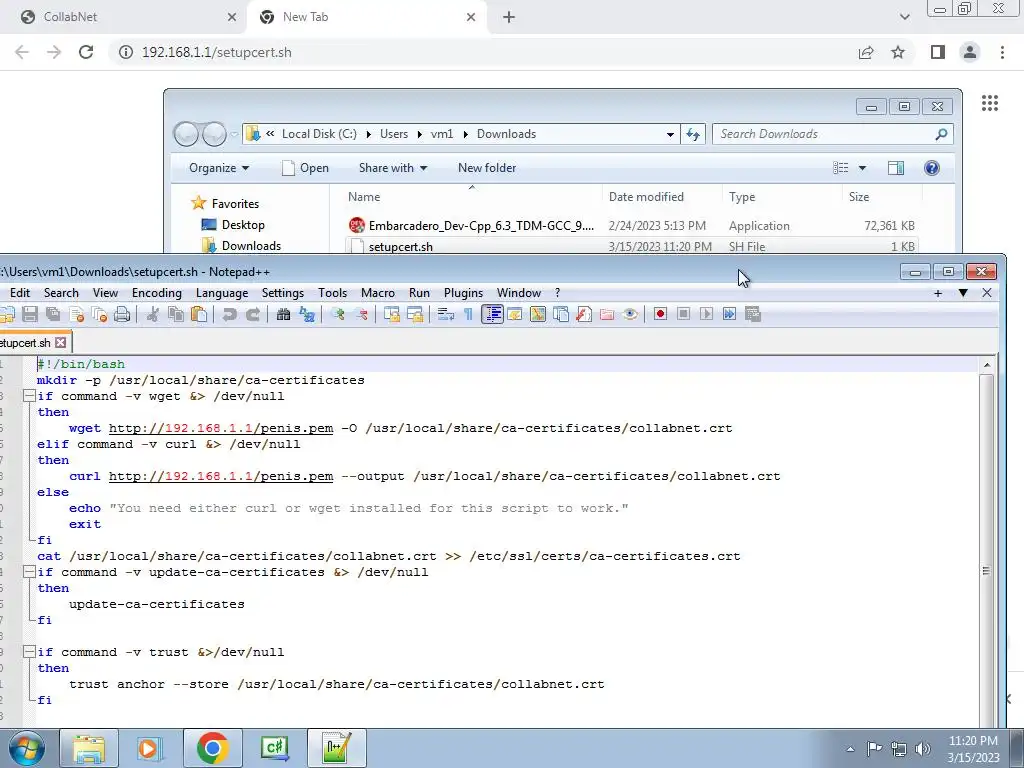The image size is (1024, 768).
Task: Save the file with the Notepad++ Save icon
Action: pyautogui.click(x=29, y=314)
